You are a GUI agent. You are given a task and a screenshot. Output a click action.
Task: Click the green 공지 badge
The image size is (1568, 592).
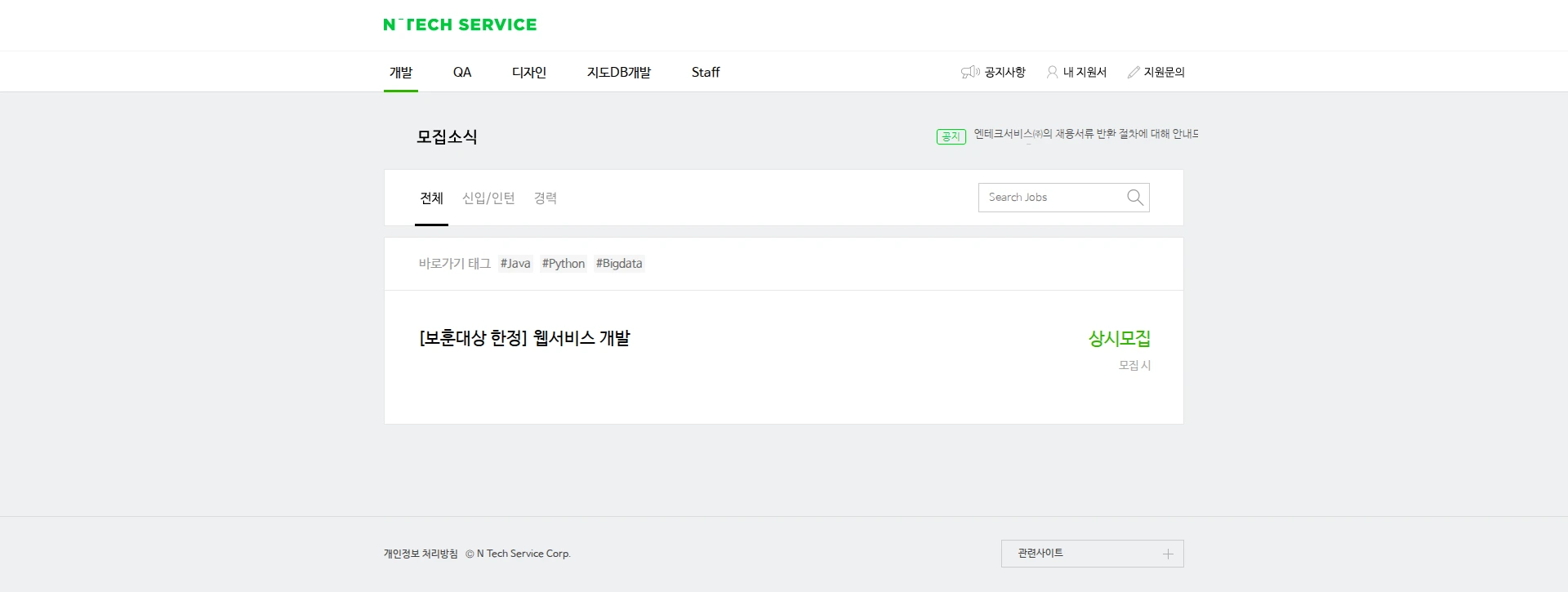951,136
